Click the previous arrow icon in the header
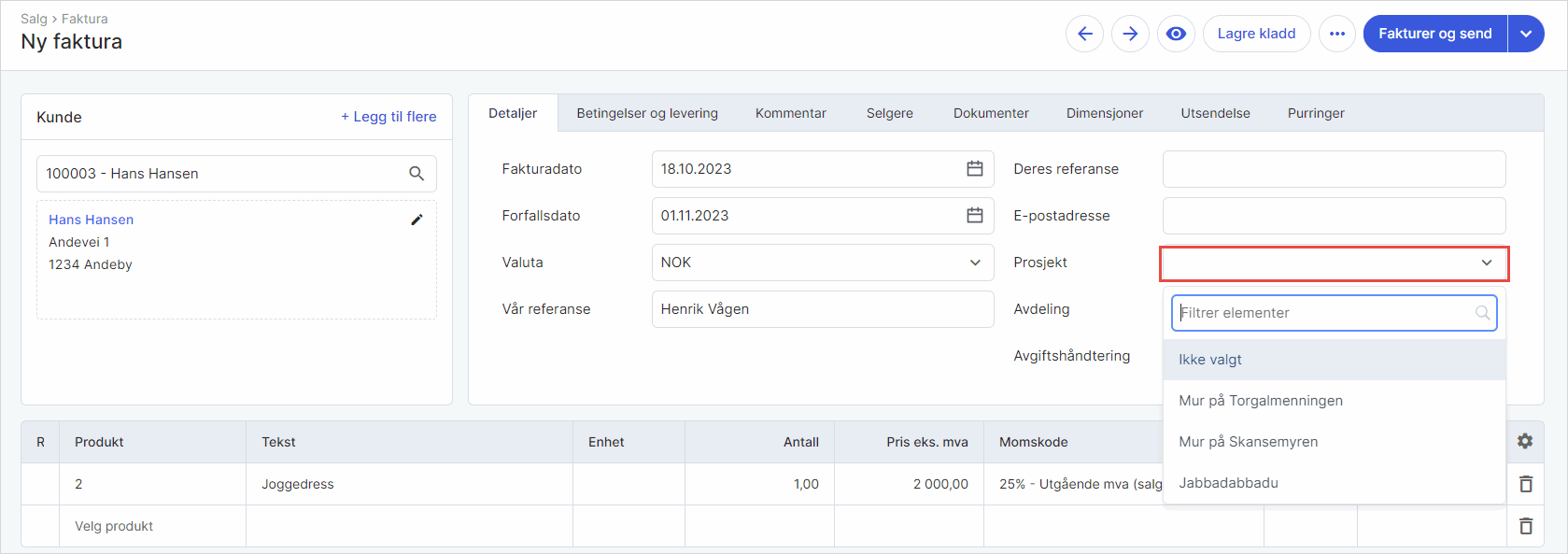The height and width of the screenshot is (554, 1568). pyautogui.click(x=1084, y=34)
